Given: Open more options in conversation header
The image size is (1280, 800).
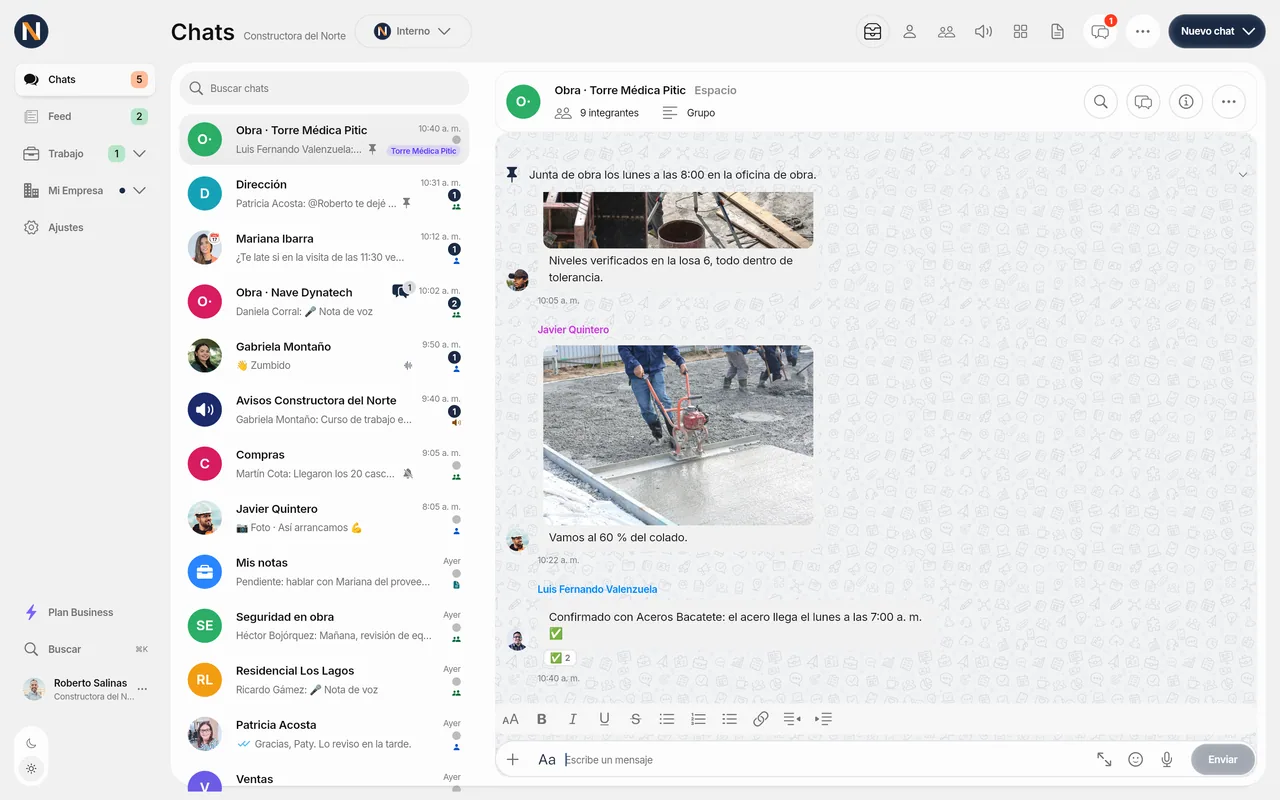Looking at the screenshot, I should coord(1229,101).
